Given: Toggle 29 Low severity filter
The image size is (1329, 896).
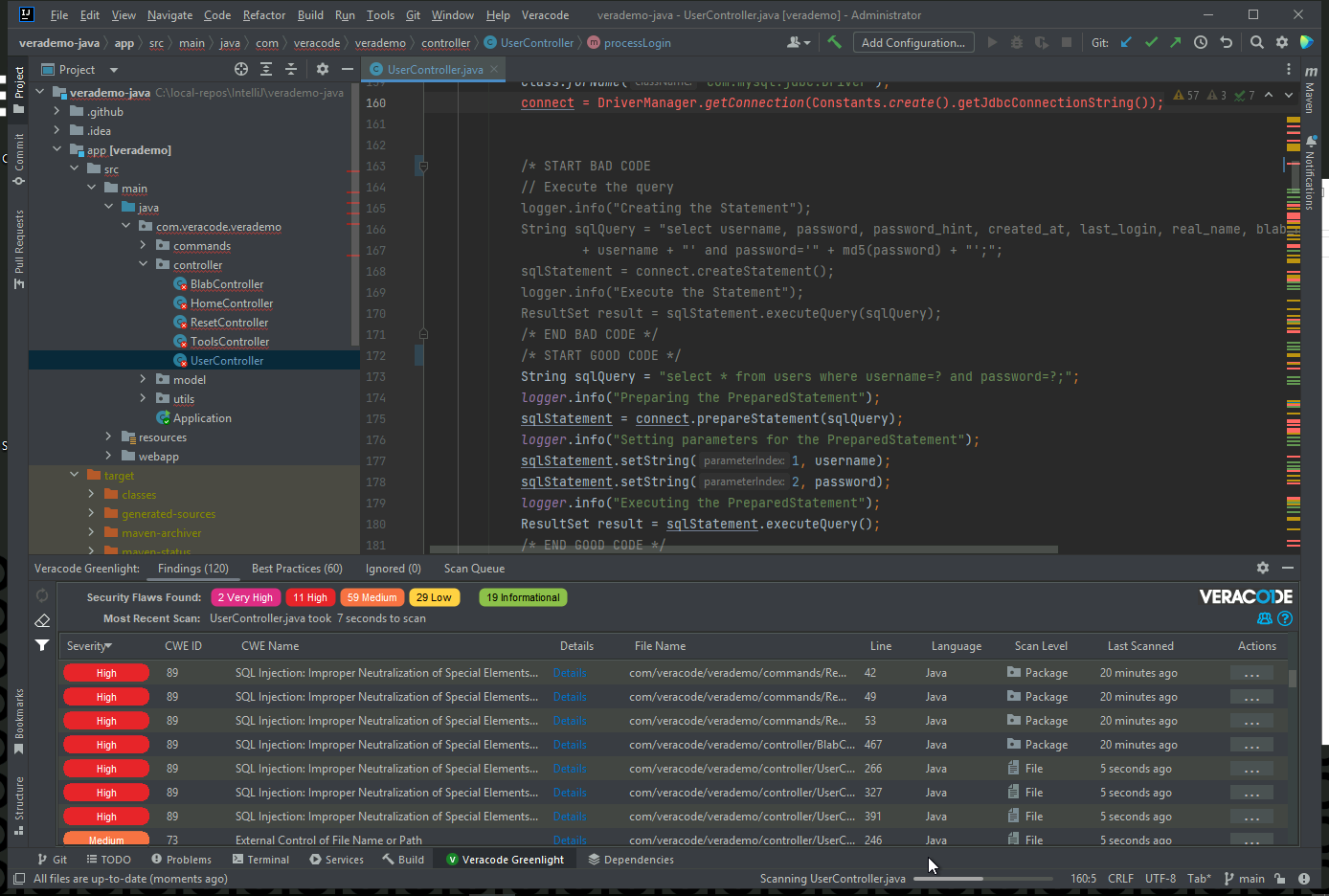Looking at the screenshot, I should (x=434, y=597).
